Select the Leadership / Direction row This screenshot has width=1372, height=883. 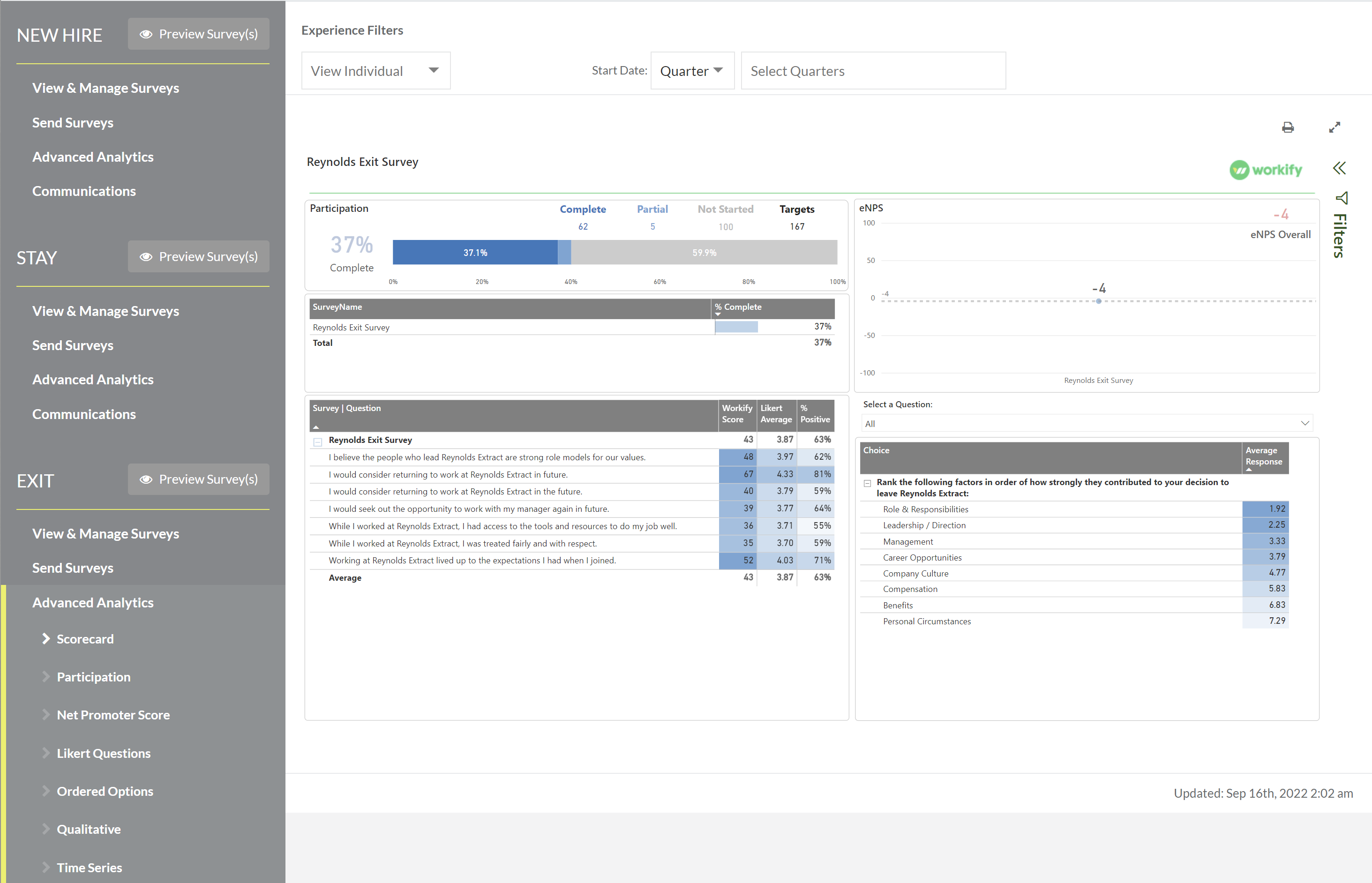pyautogui.click(x=1074, y=525)
